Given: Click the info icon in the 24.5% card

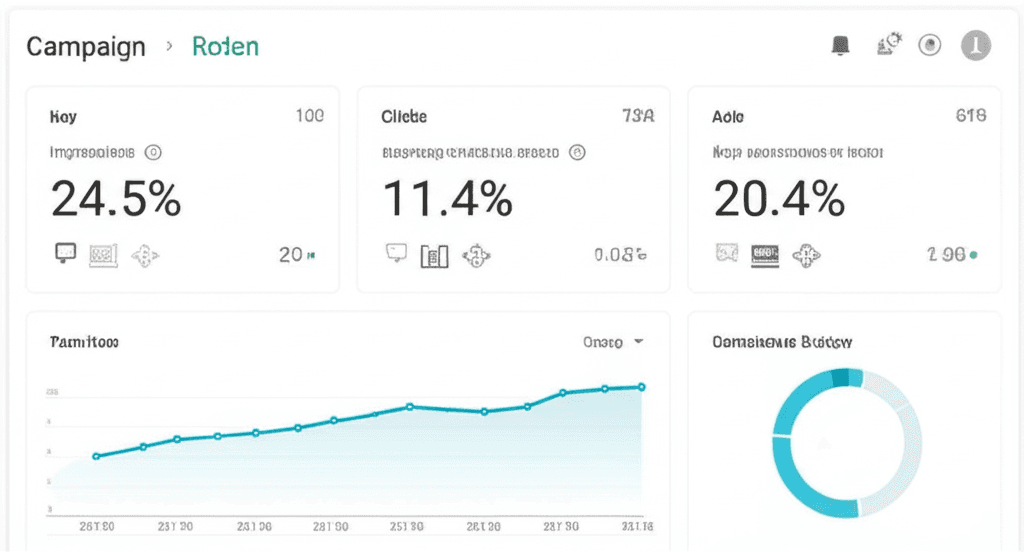Looking at the screenshot, I should point(153,152).
